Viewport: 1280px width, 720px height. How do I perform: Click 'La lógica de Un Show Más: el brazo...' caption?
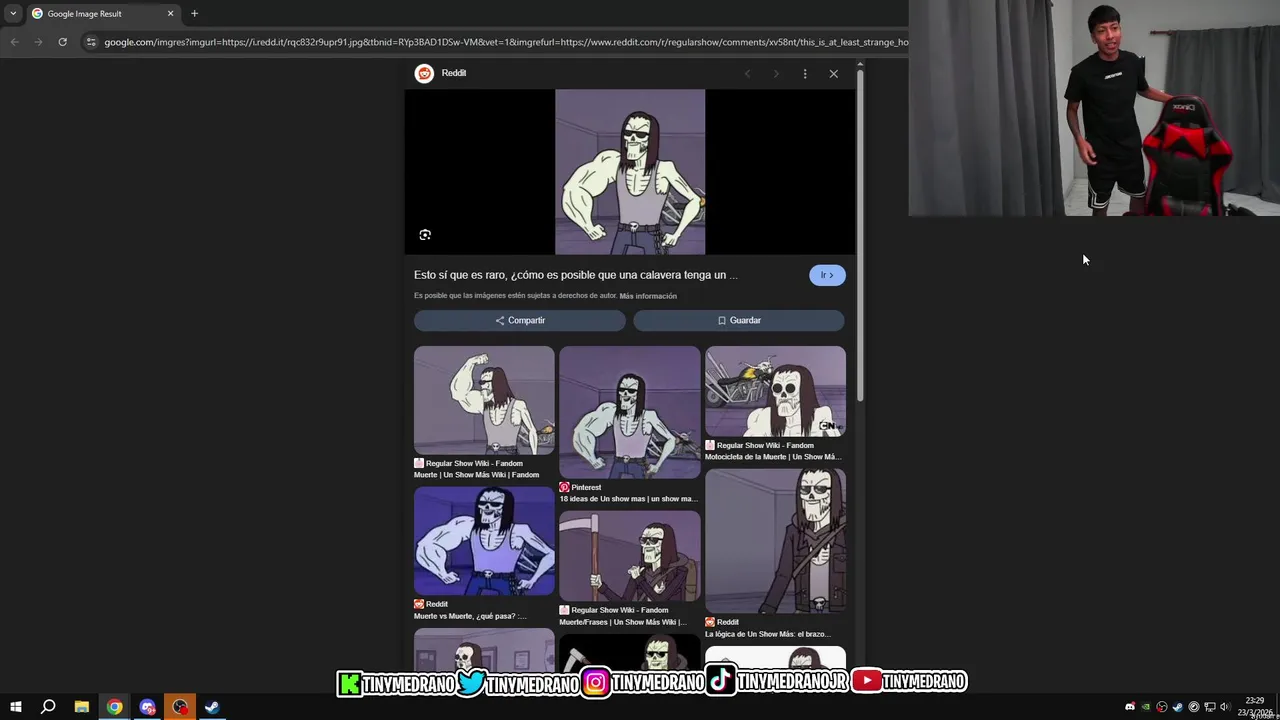[x=768, y=634]
